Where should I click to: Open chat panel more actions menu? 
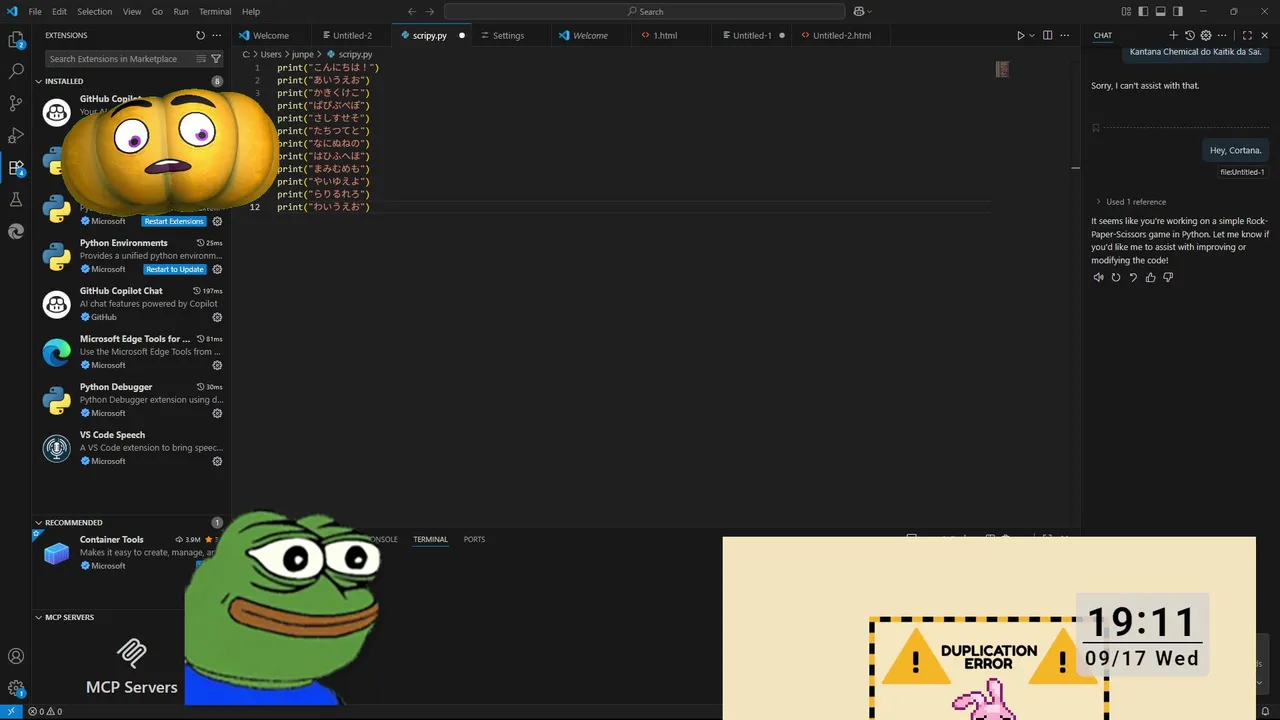tap(1222, 35)
